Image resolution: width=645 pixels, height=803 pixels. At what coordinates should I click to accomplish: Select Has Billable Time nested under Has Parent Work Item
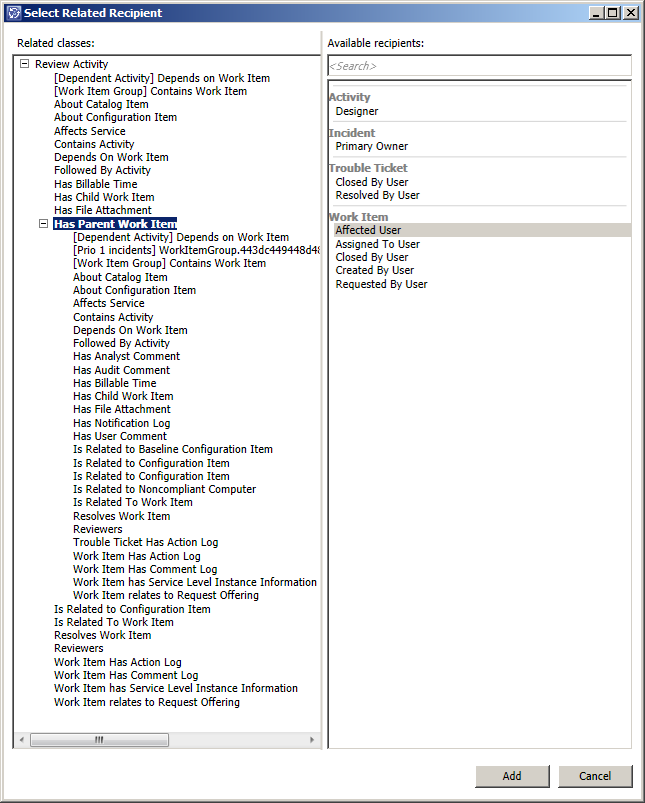pyautogui.click(x=115, y=383)
